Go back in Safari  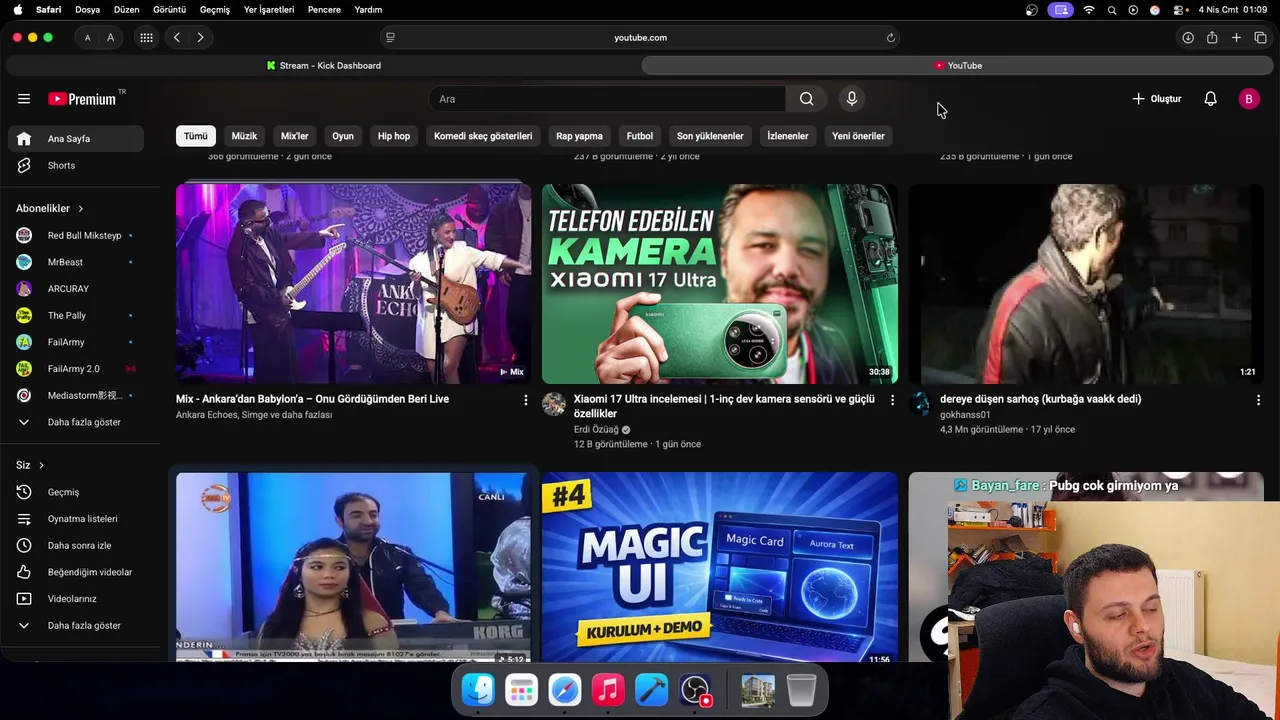pos(177,38)
